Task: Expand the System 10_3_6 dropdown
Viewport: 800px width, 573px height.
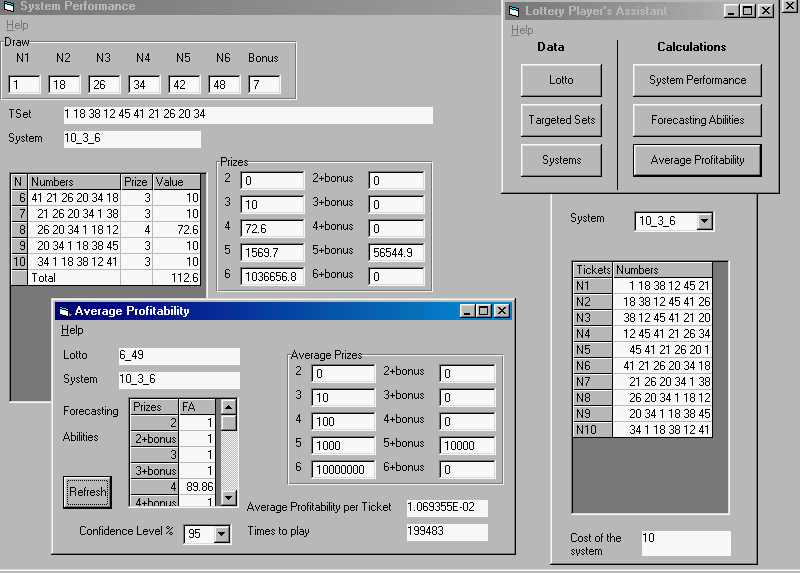Action: click(705, 221)
